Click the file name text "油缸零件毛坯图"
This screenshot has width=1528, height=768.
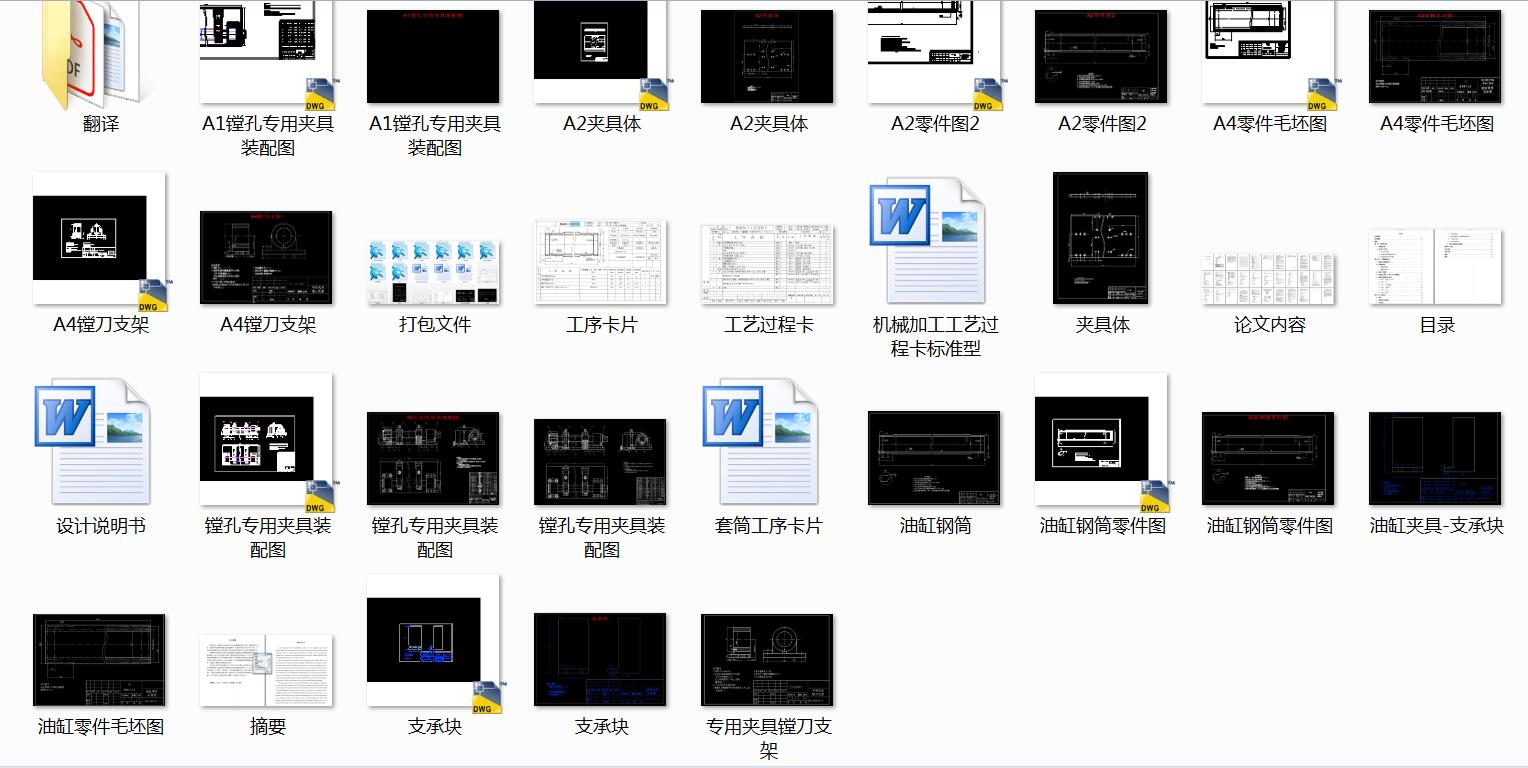pos(100,727)
